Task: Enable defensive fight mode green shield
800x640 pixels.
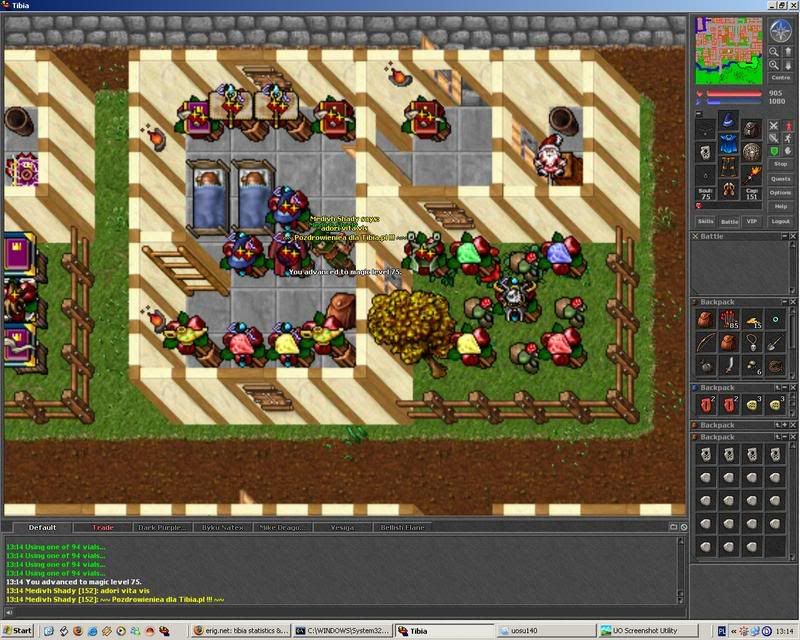Action: pyautogui.click(x=774, y=151)
